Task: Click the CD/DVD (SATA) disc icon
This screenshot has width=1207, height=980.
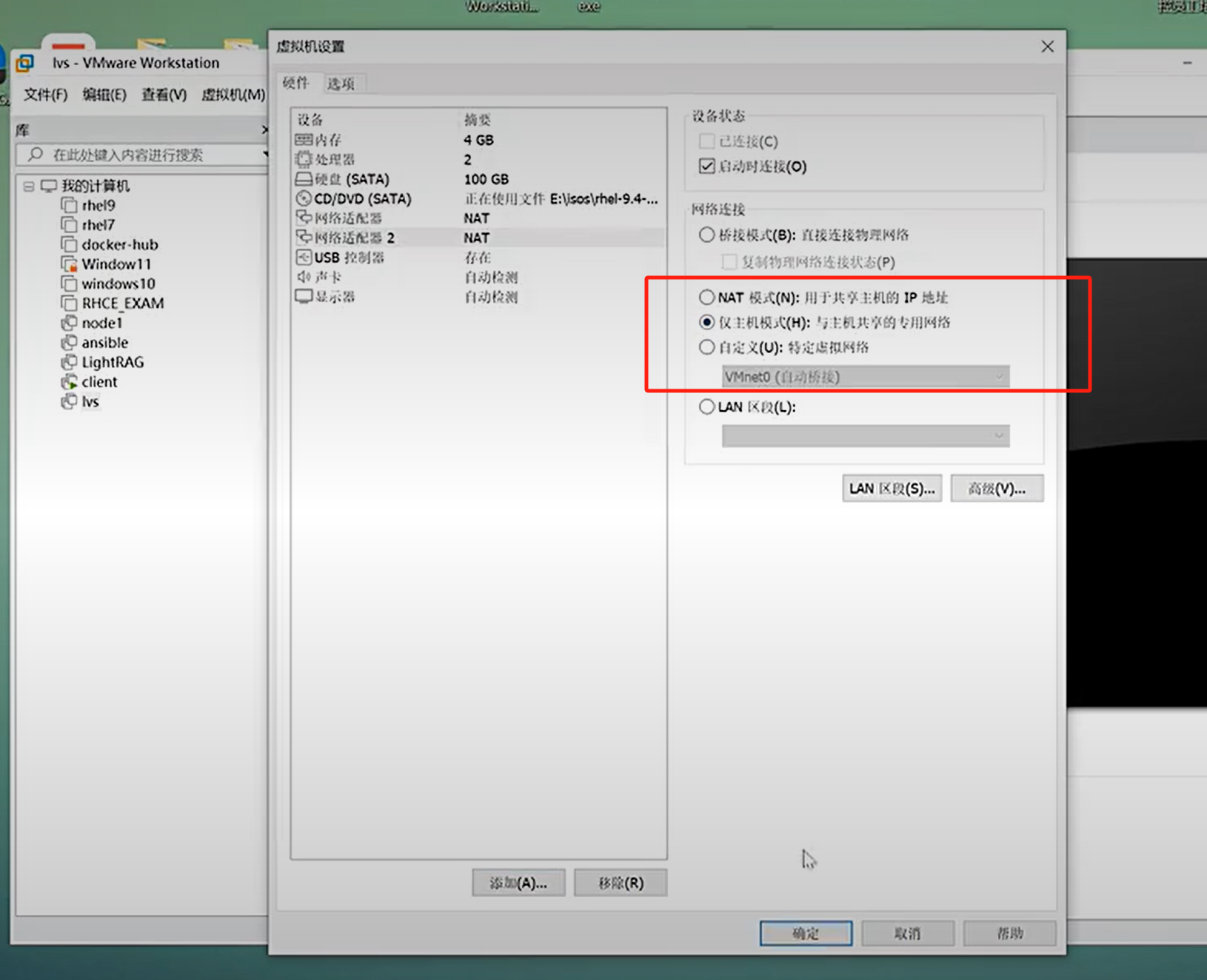Action: pos(304,198)
